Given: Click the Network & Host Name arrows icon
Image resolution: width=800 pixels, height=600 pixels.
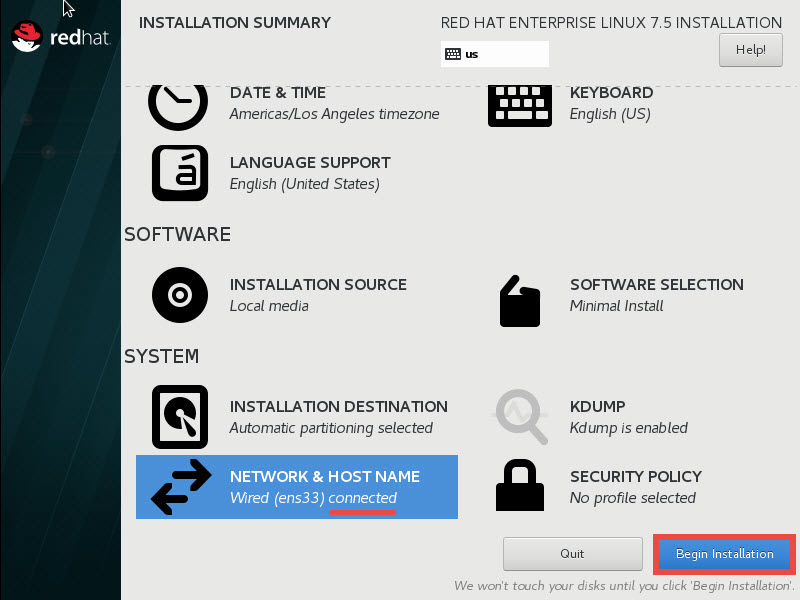Looking at the screenshot, I should click(x=180, y=487).
